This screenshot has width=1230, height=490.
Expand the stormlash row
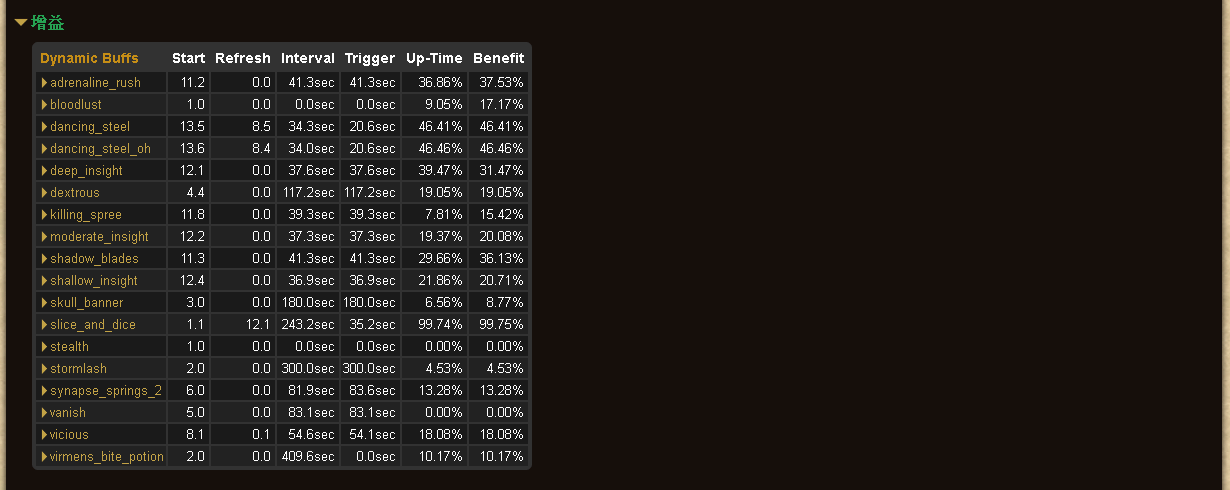click(x=78, y=369)
